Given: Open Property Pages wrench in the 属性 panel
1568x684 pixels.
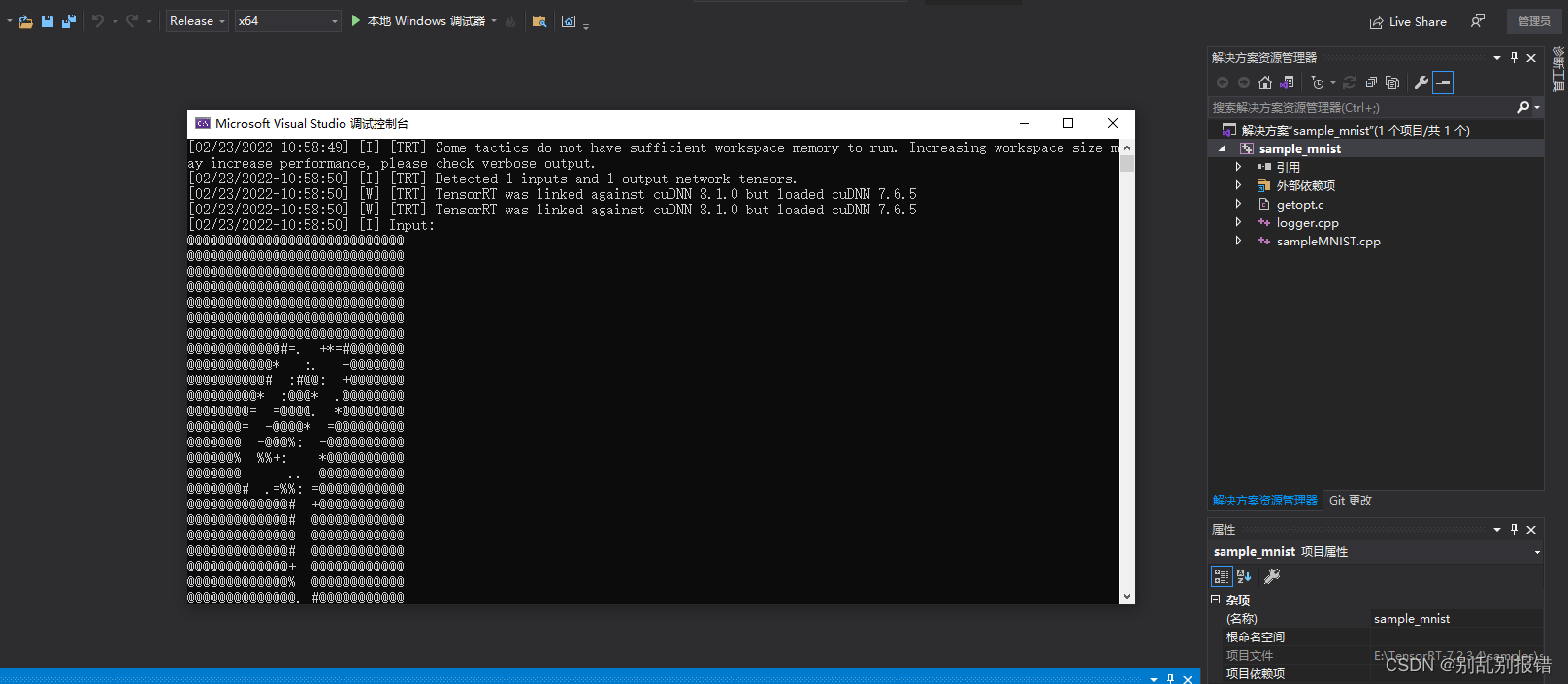Looking at the screenshot, I should (1272, 576).
